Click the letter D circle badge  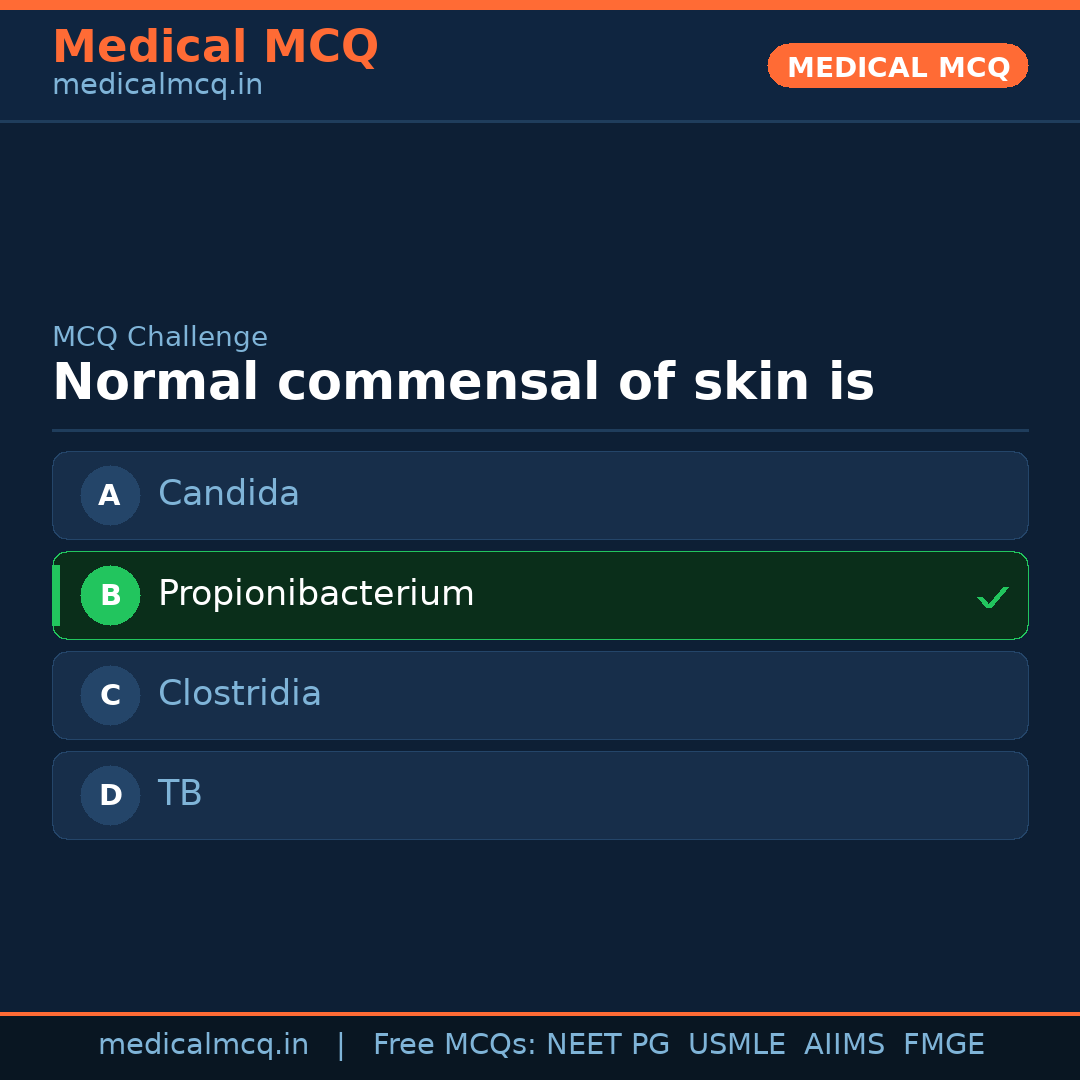click(x=110, y=795)
